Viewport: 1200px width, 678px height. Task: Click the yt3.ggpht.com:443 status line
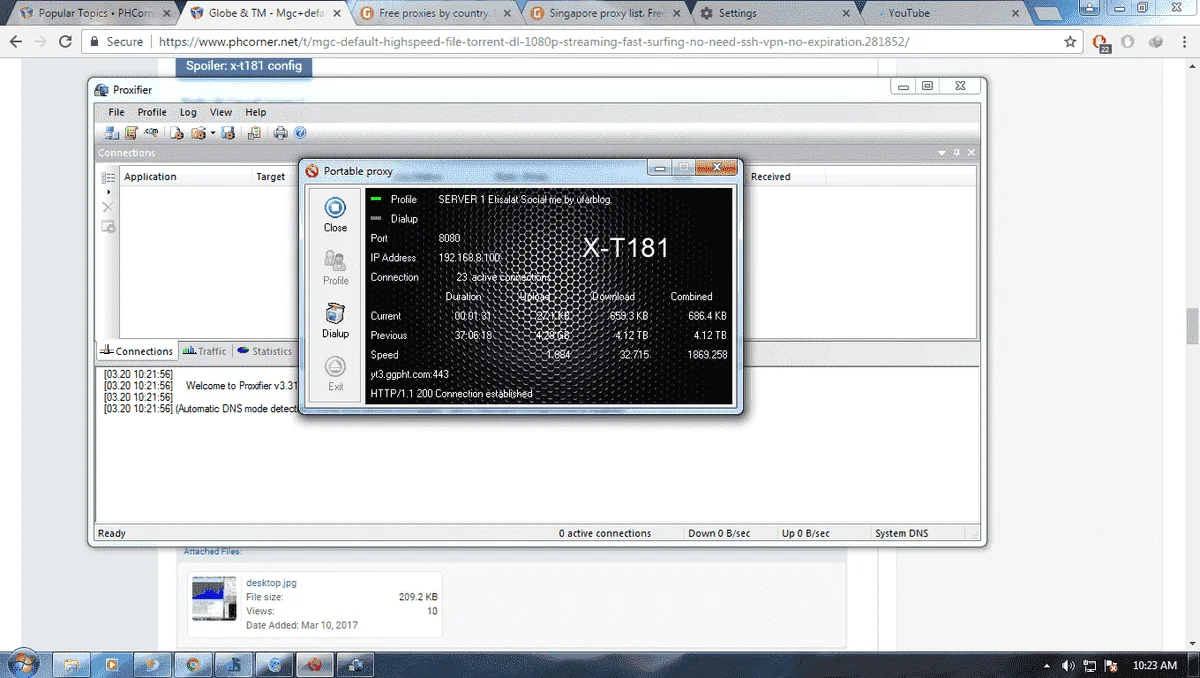tap(410, 374)
